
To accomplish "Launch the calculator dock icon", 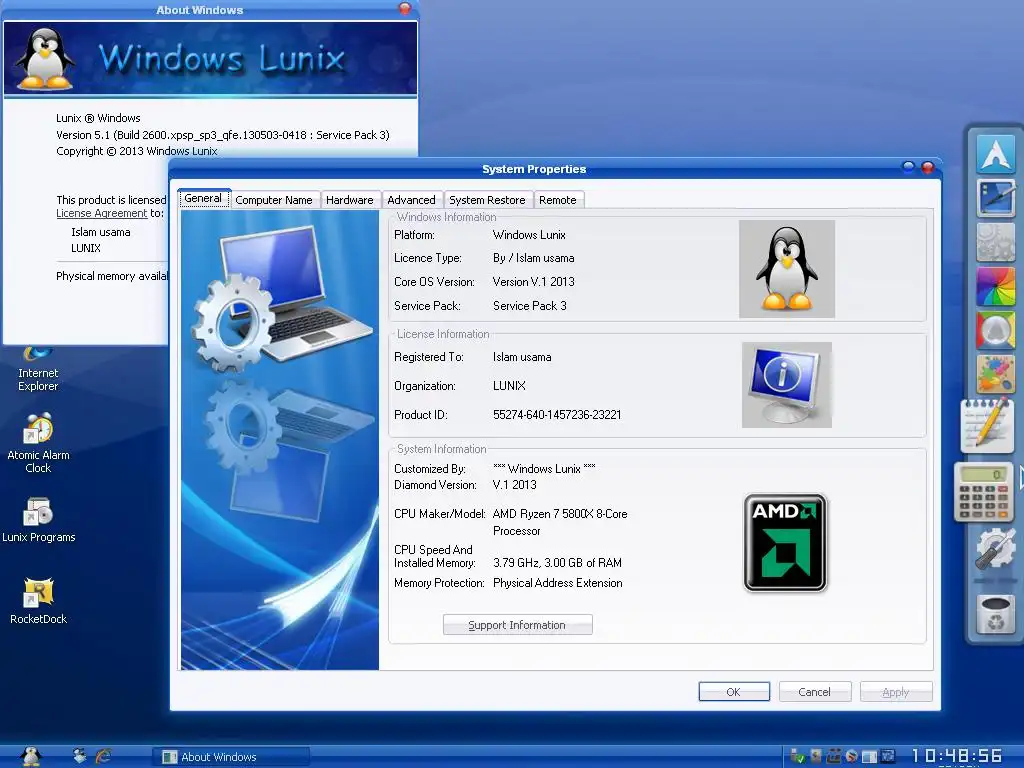I will pos(984,492).
